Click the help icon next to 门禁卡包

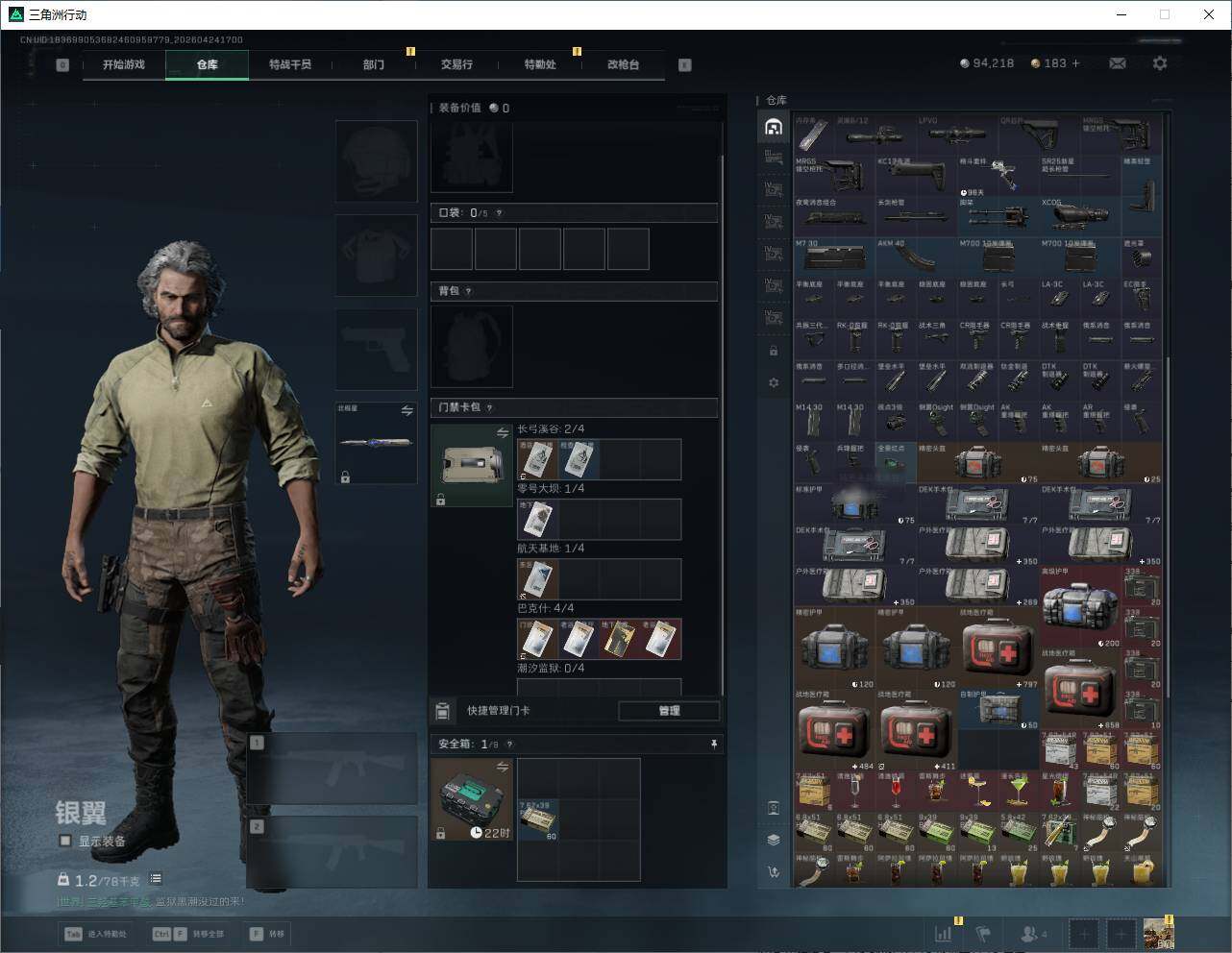[489, 407]
